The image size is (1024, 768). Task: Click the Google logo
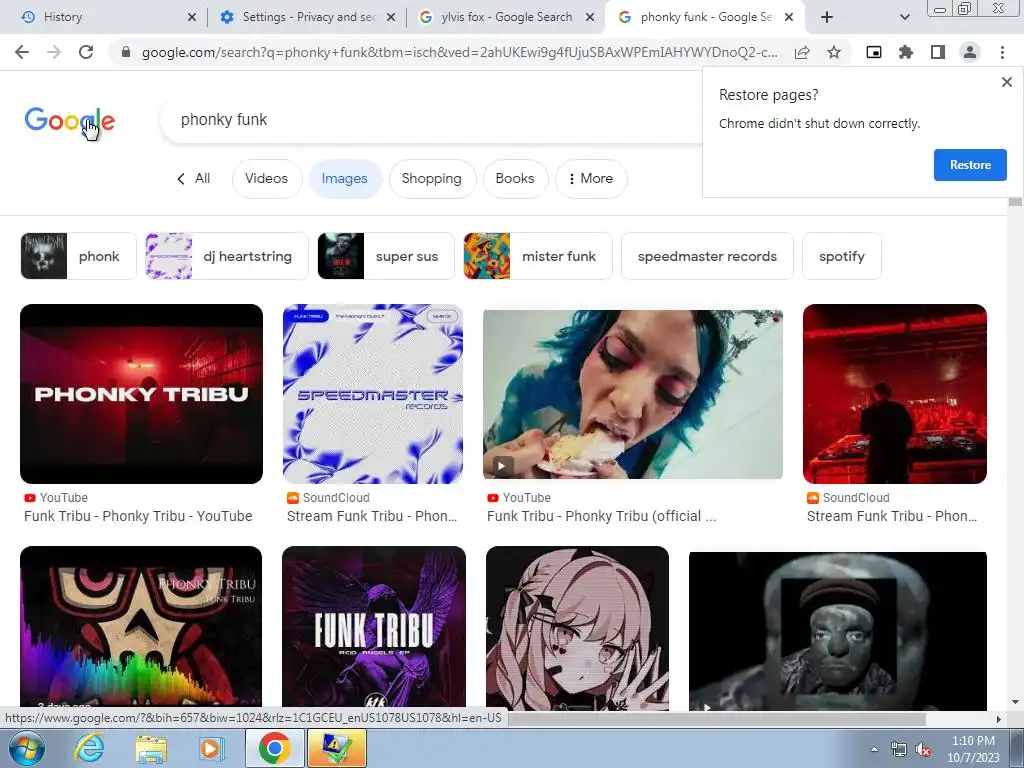pyautogui.click(x=70, y=120)
